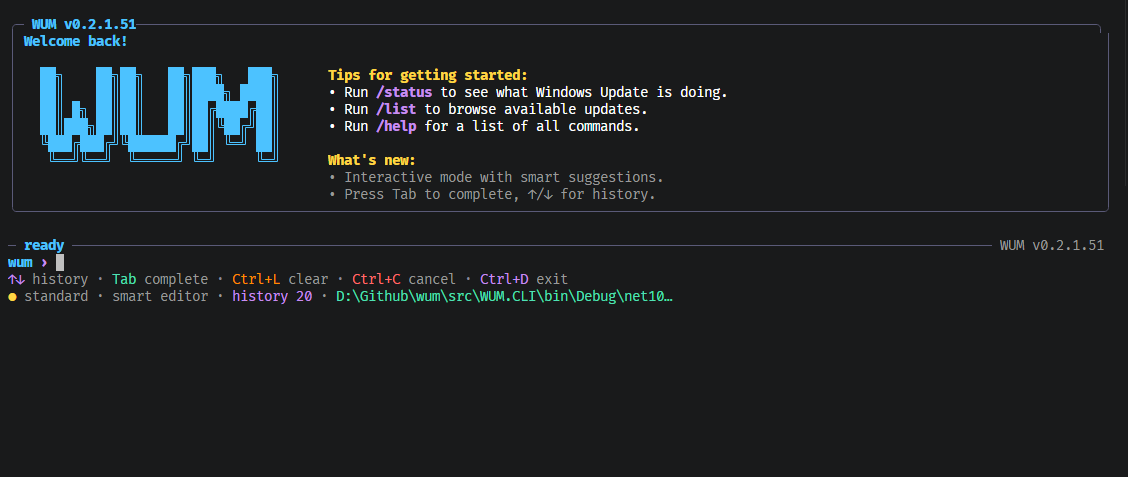Click the 'WUM v0.2.1.51' title in box border
1128x477 pixels.
[83, 25]
